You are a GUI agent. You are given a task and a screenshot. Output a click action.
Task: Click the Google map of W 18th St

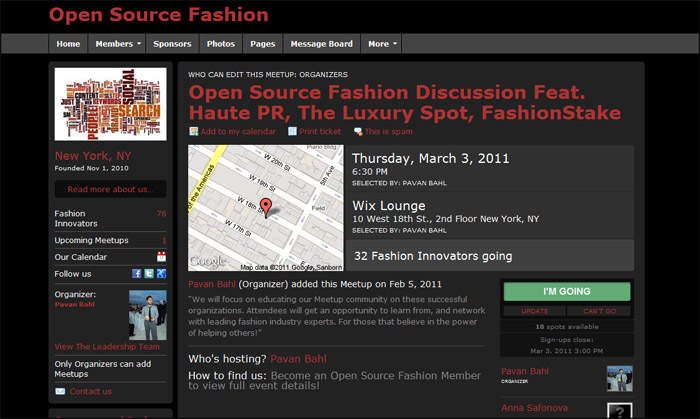(x=266, y=207)
